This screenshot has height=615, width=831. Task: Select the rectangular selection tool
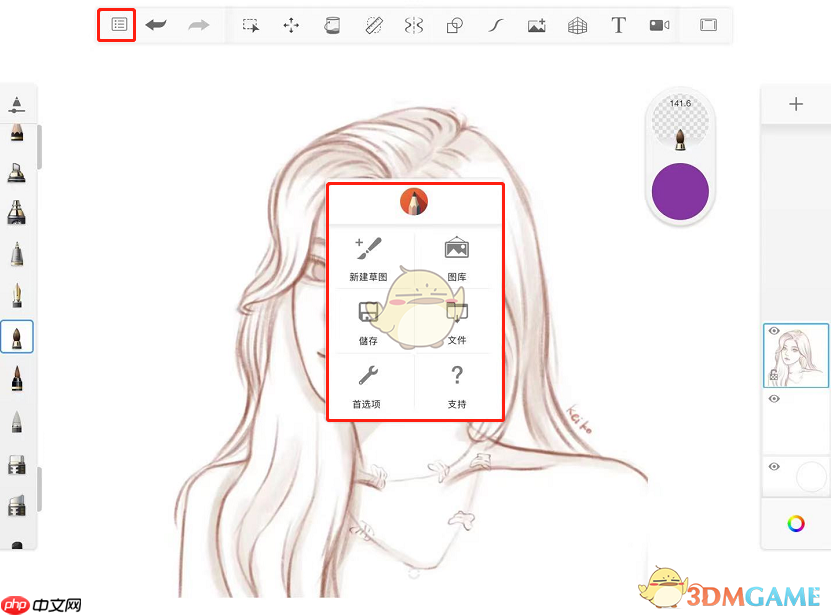click(x=250, y=26)
